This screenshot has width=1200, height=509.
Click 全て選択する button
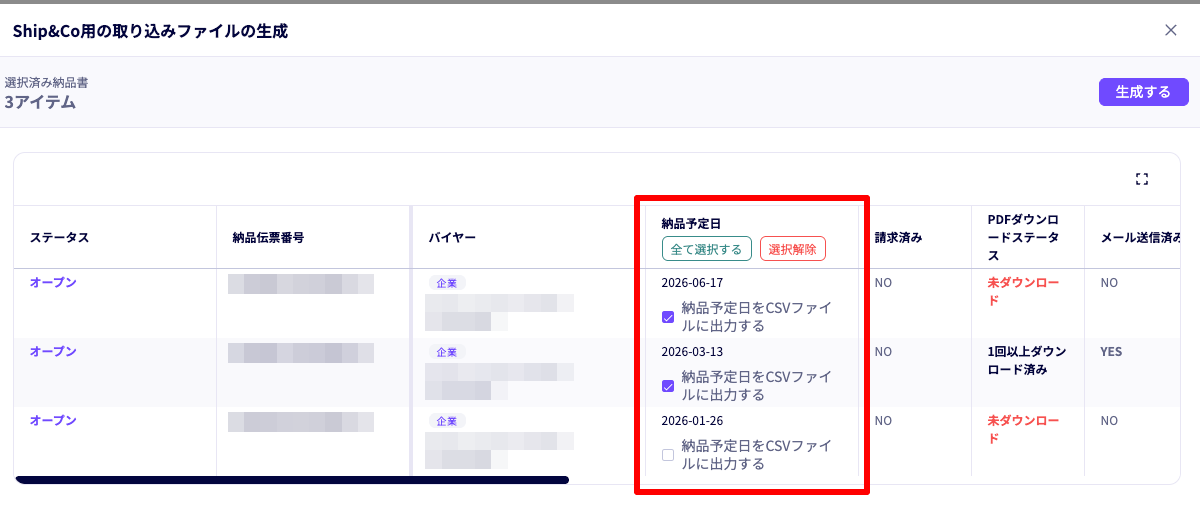pyautogui.click(x=706, y=249)
